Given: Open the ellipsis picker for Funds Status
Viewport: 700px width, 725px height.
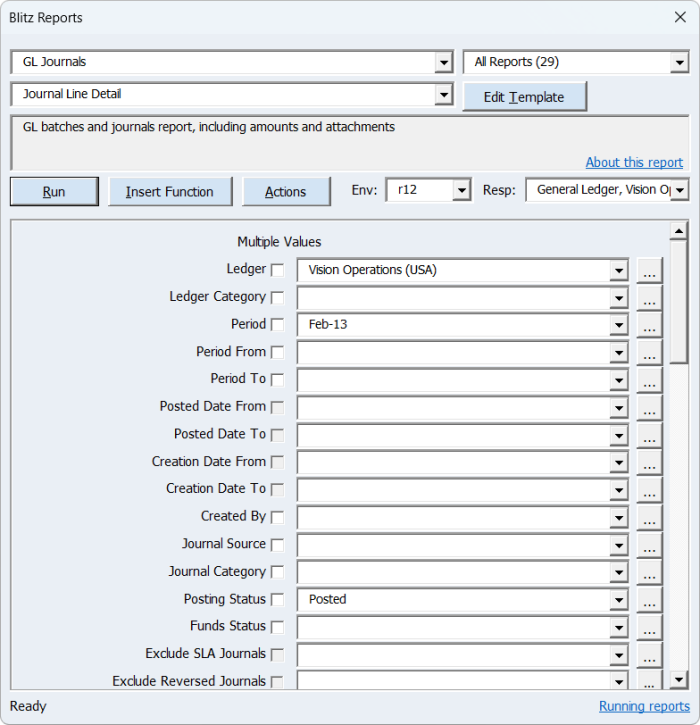Looking at the screenshot, I should pyautogui.click(x=649, y=627).
